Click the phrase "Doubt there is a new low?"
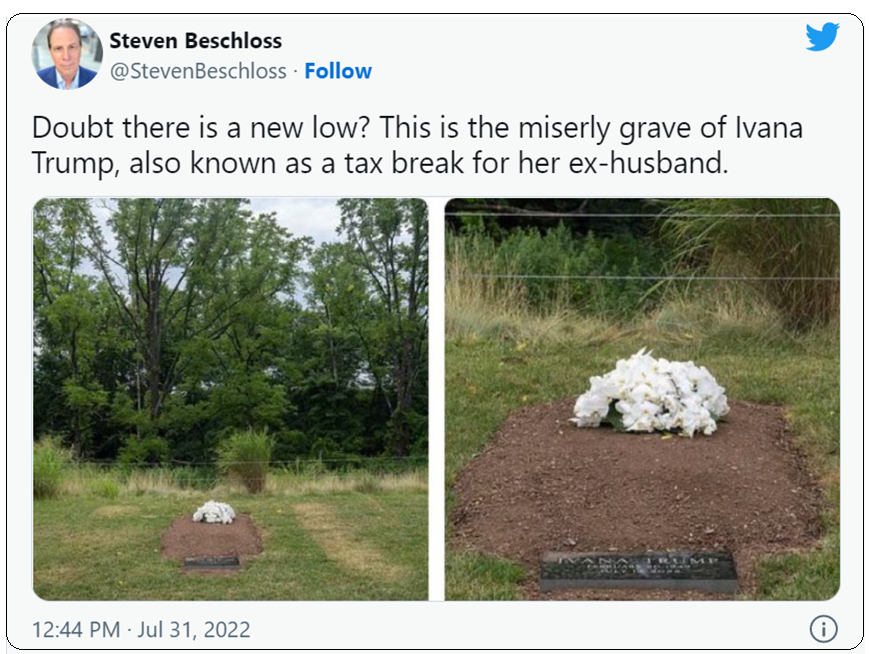 201,128
